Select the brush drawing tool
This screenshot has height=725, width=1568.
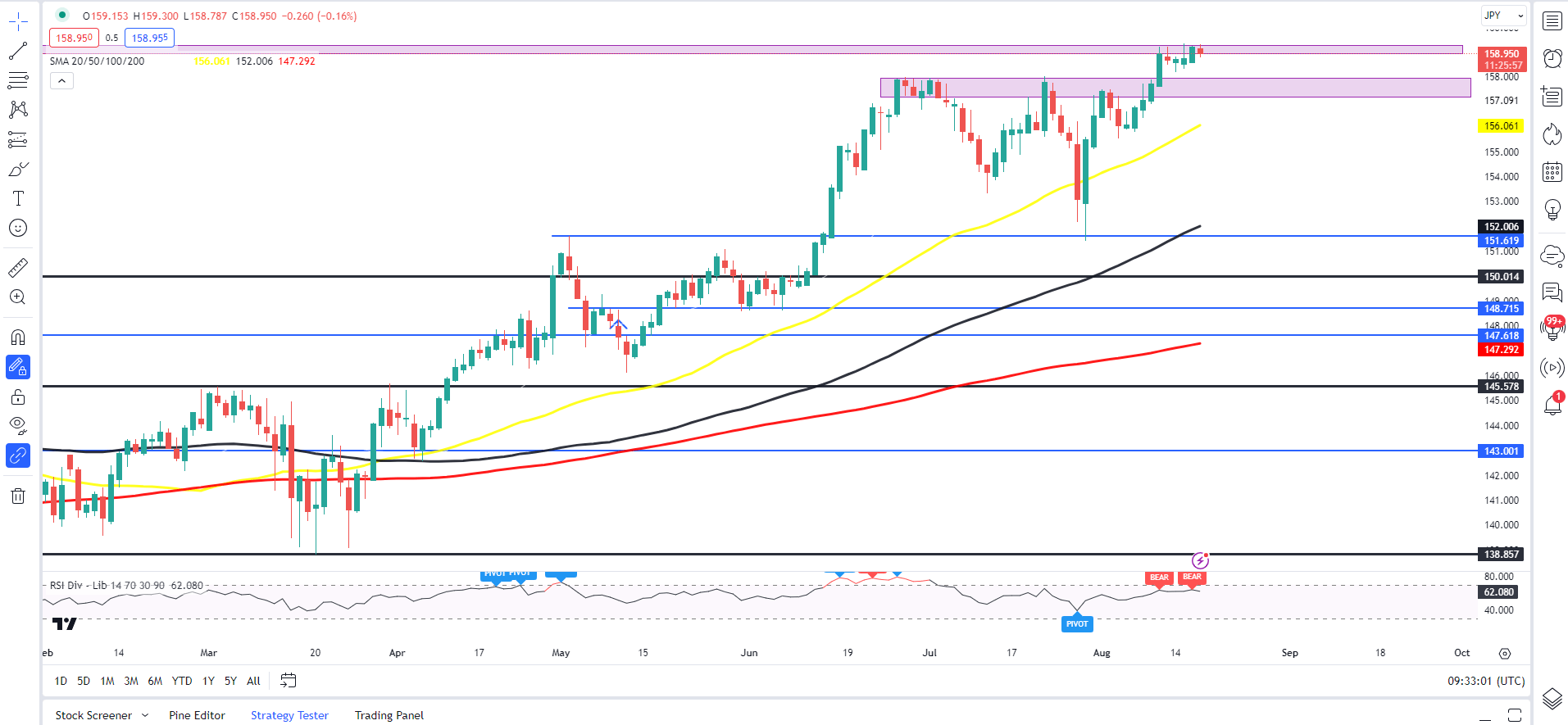pos(18,169)
